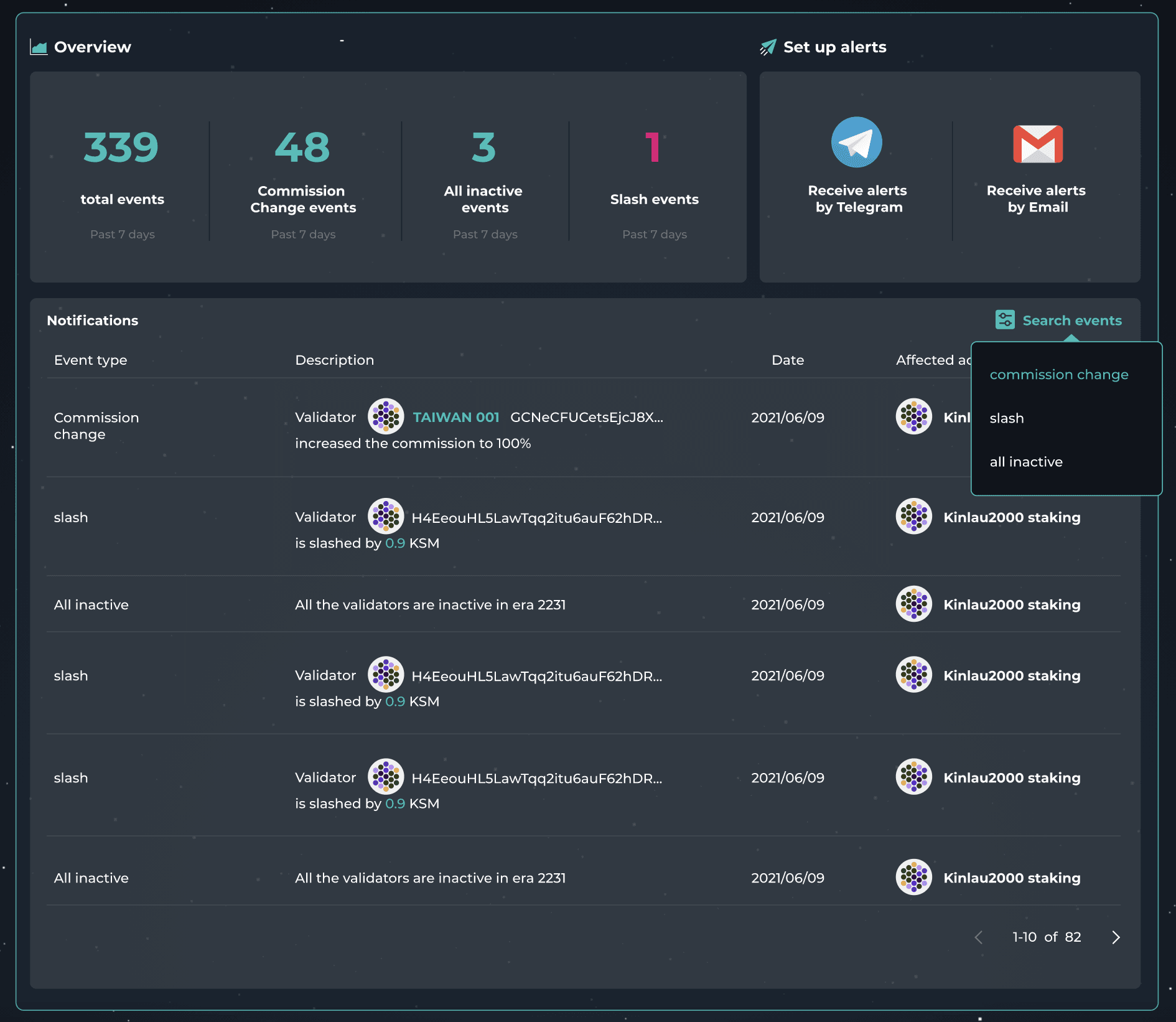Click the pink Slash events count

[653, 148]
